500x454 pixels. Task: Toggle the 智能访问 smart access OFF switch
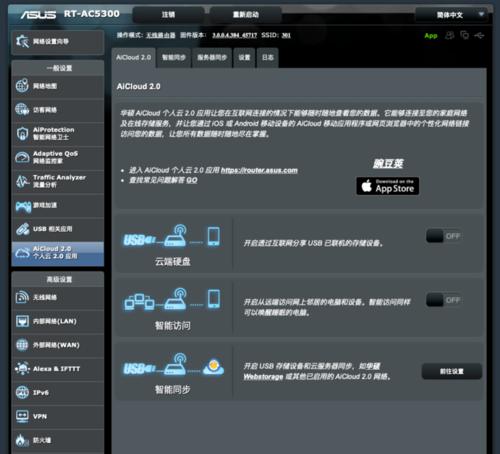point(444,300)
